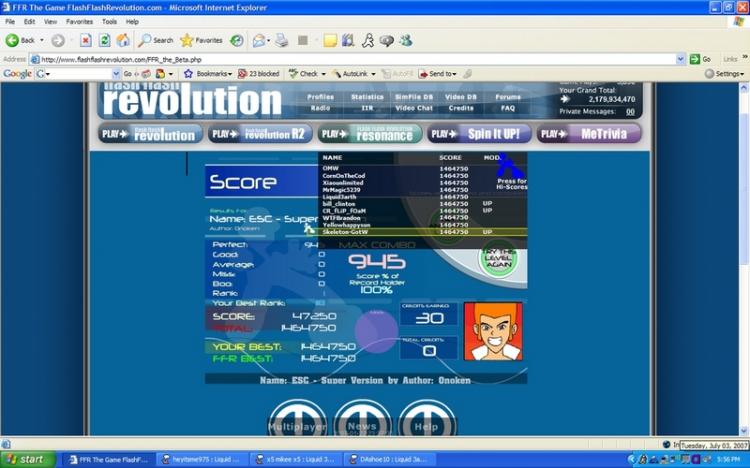Expand the AutoLink dropdown arrow

pos(373,74)
